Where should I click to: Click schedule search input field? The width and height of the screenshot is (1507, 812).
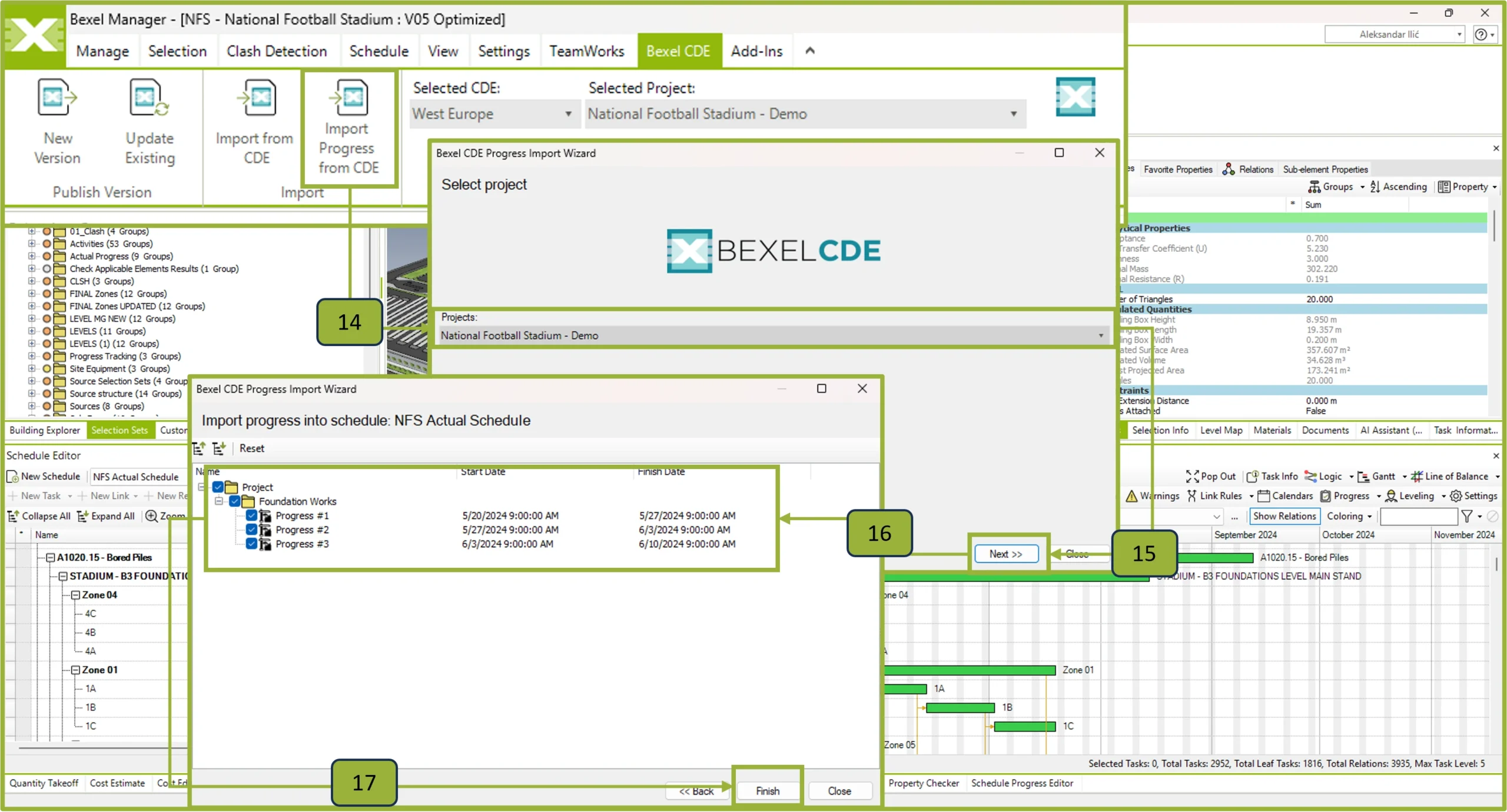click(1419, 517)
